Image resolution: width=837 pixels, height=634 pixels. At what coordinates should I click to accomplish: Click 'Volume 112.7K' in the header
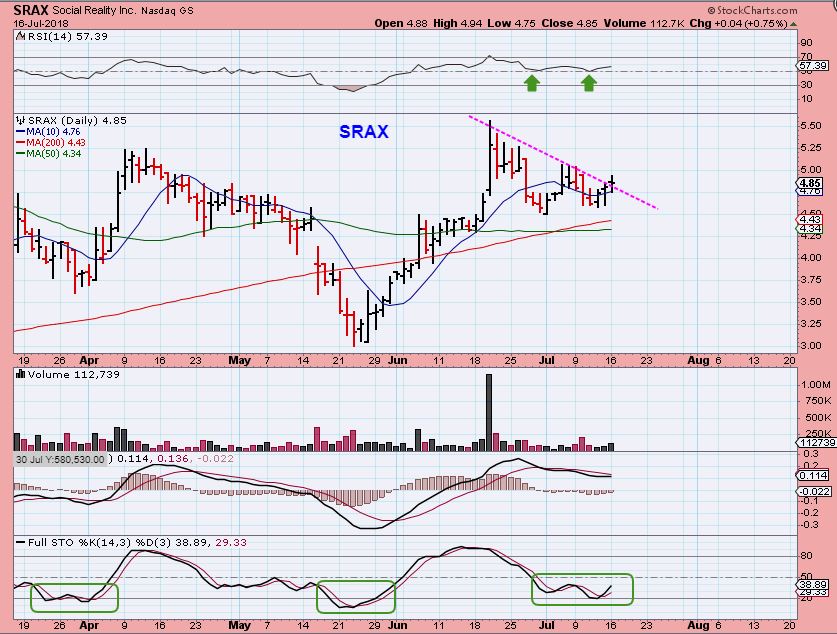coord(644,23)
